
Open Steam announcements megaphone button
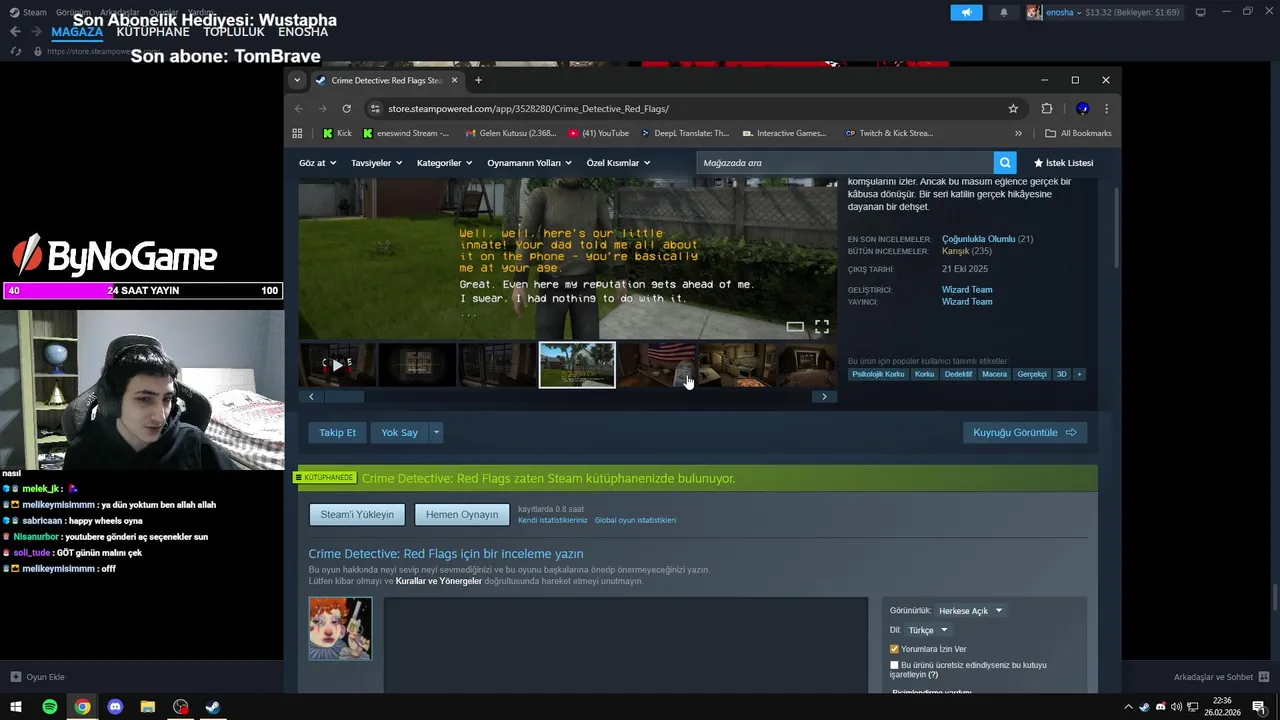click(966, 12)
